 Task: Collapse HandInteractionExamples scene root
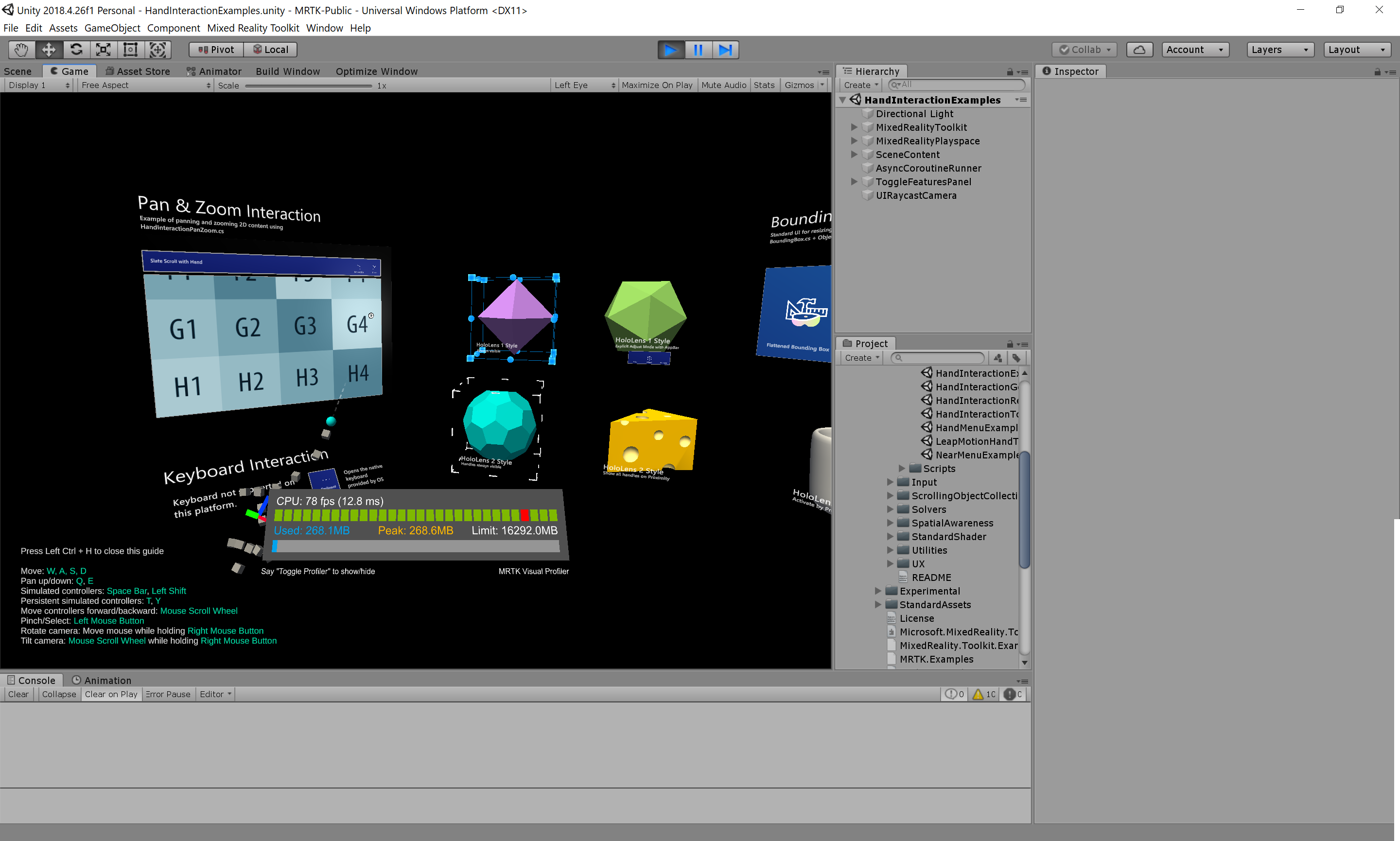coord(842,100)
